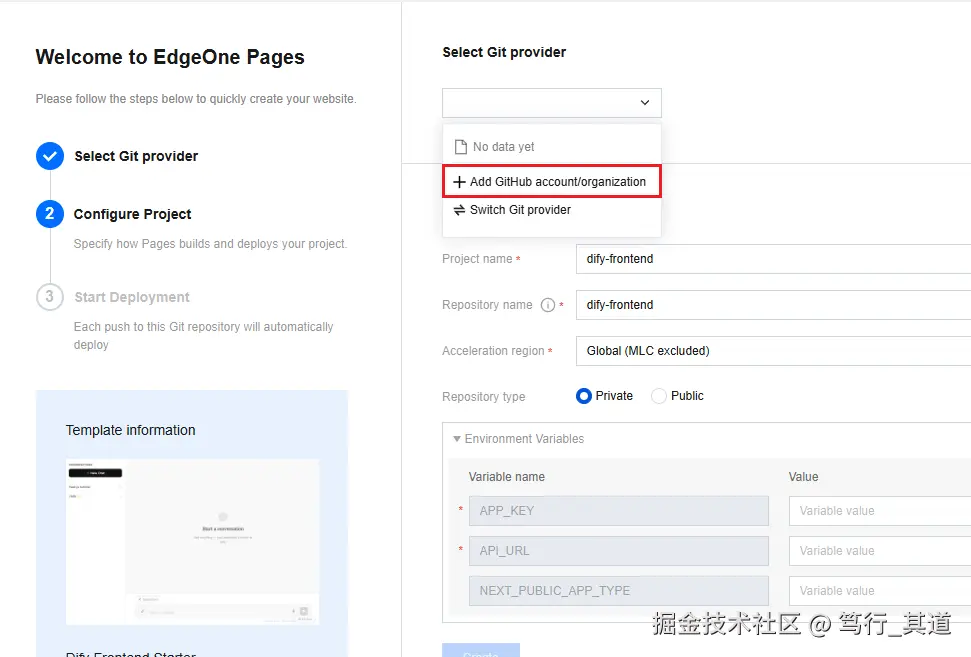Click the step 3 Start Deployment circle
The height and width of the screenshot is (657, 971).
(x=50, y=297)
